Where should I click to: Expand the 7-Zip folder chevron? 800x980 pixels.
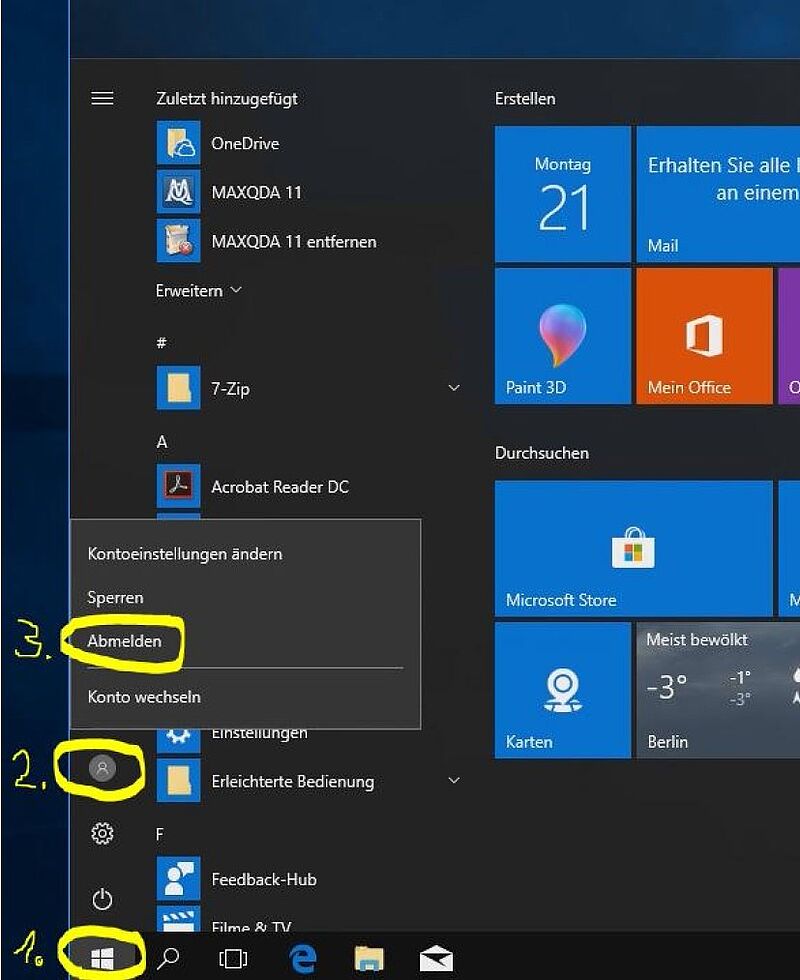(454, 388)
